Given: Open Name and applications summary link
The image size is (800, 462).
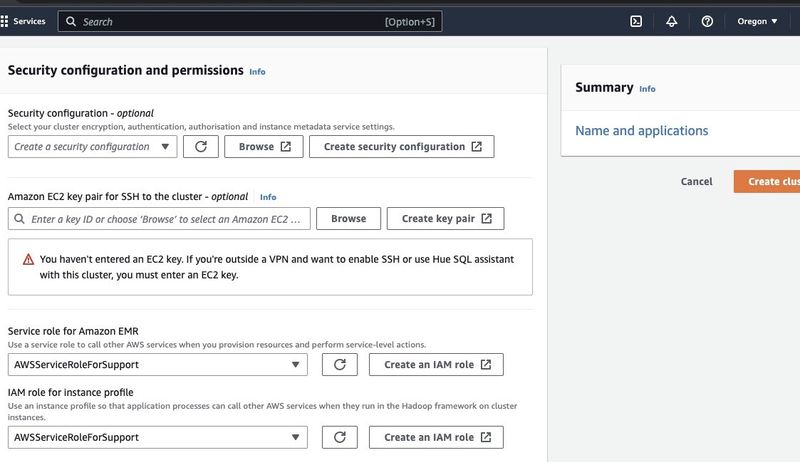Looking at the screenshot, I should pos(641,131).
